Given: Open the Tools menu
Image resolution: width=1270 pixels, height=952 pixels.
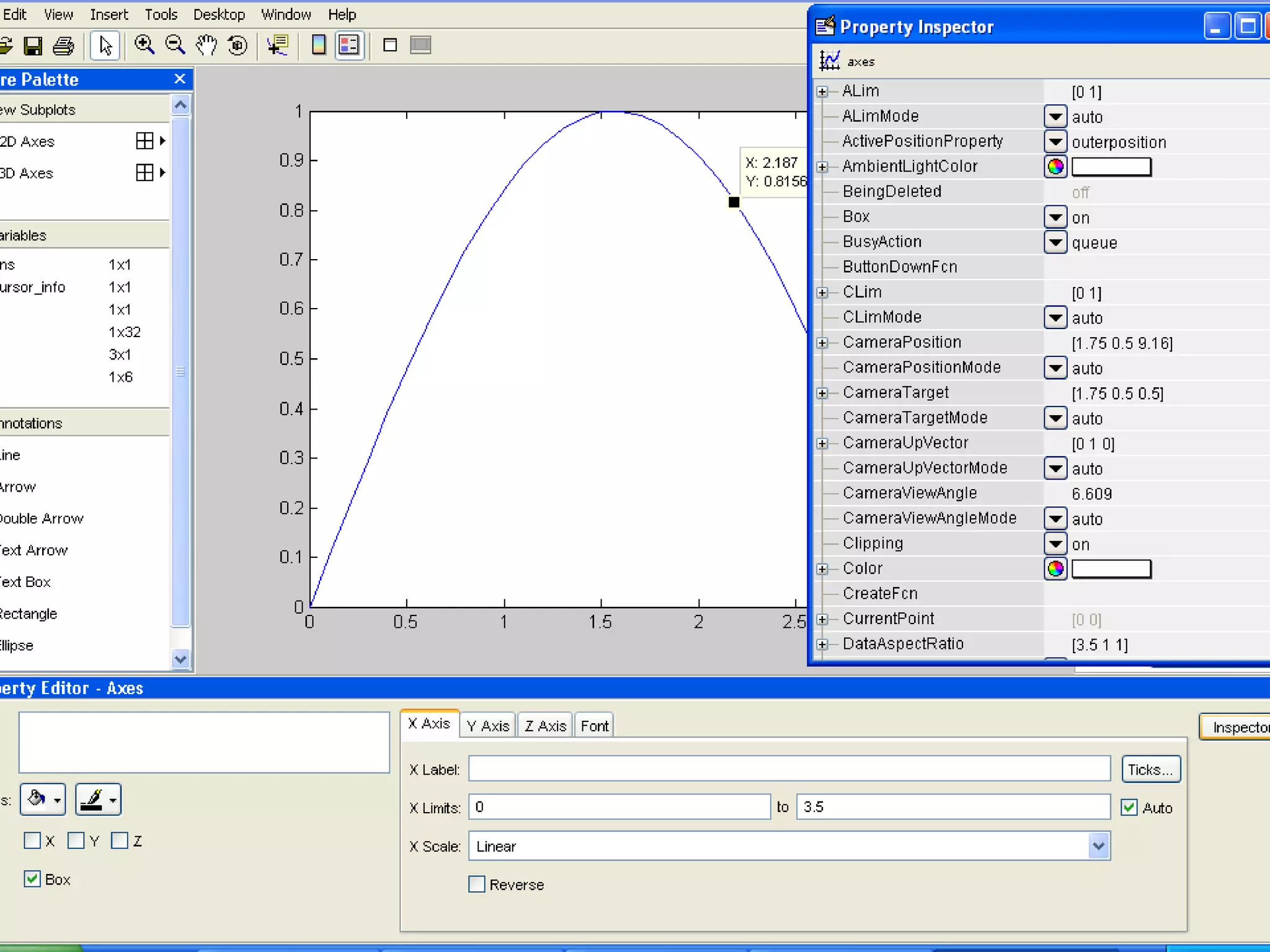Looking at the screenshot, I should [161, 14].
